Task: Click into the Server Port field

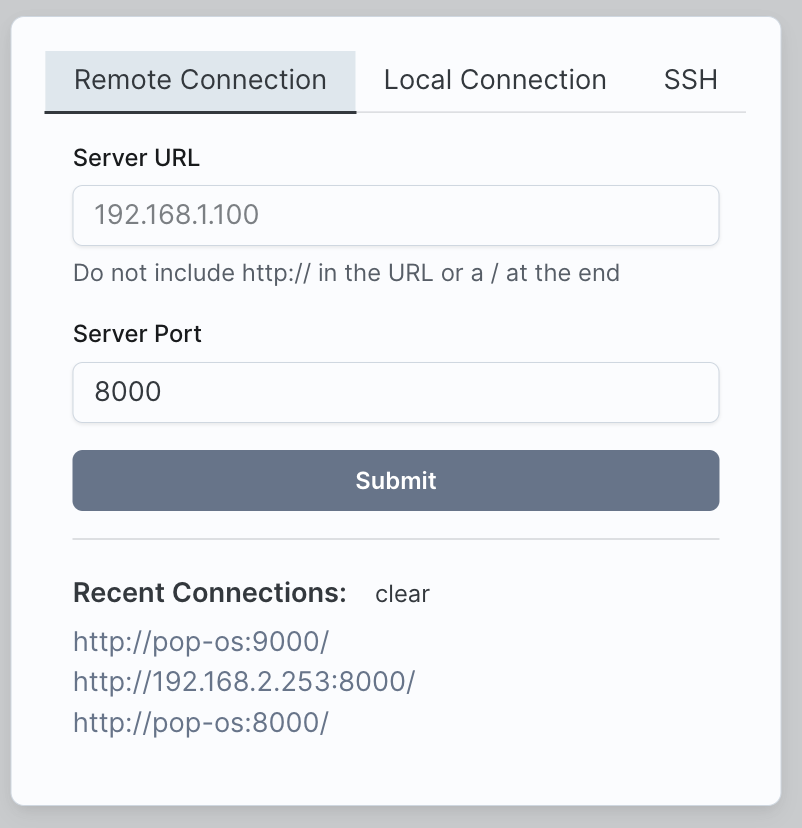Action: coord(396,392)
